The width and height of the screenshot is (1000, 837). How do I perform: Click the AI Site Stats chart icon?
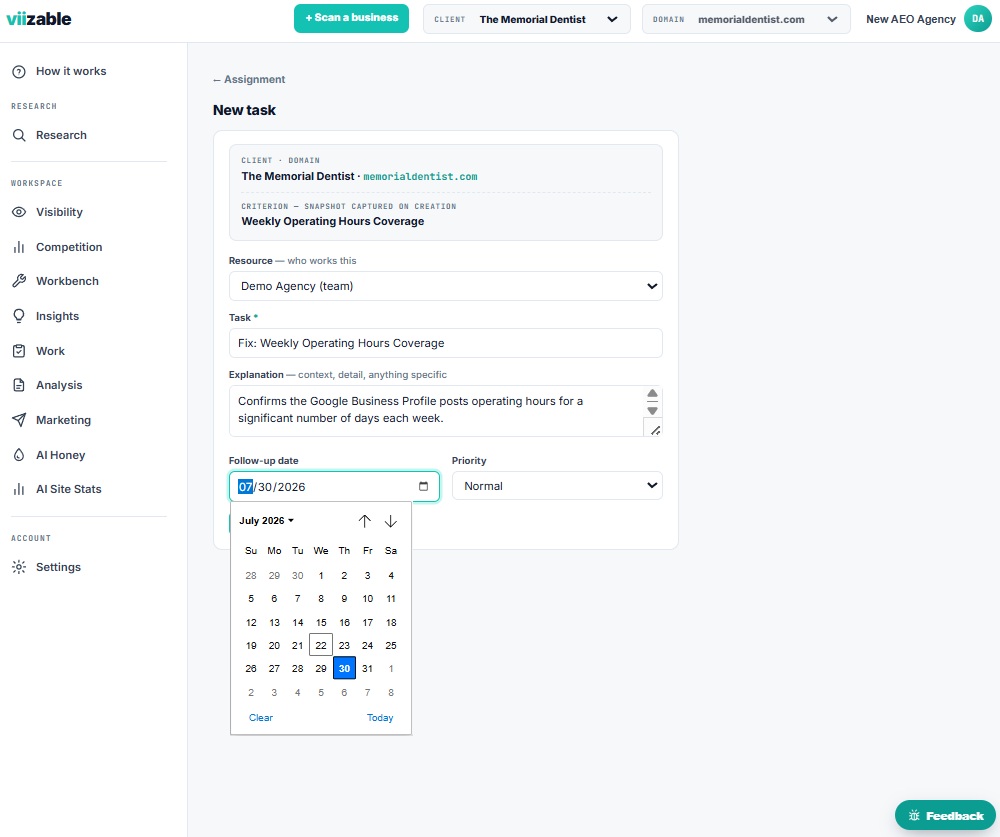tap(19, 489)
